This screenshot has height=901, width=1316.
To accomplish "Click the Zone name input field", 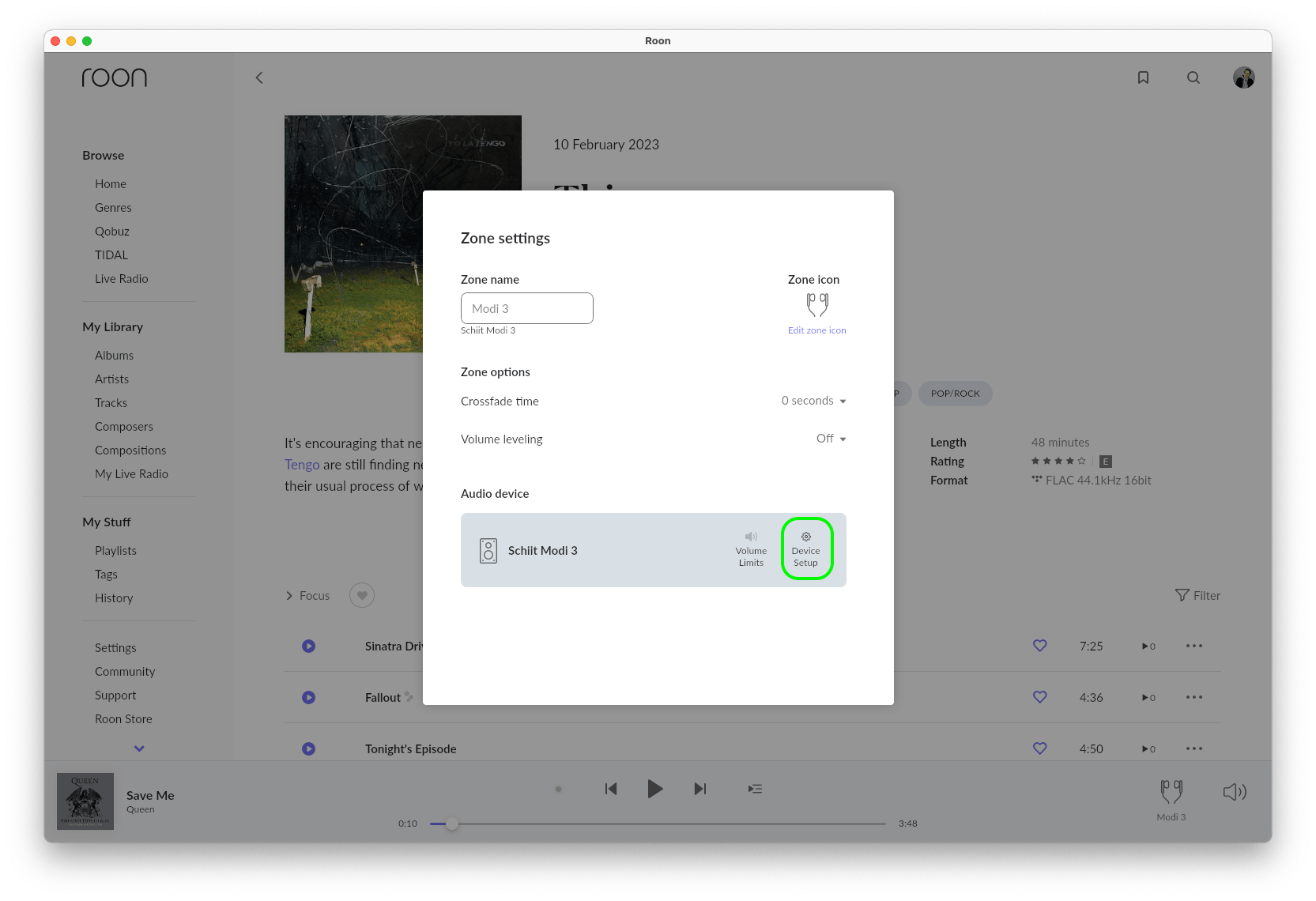I will [x=527, y=308].
